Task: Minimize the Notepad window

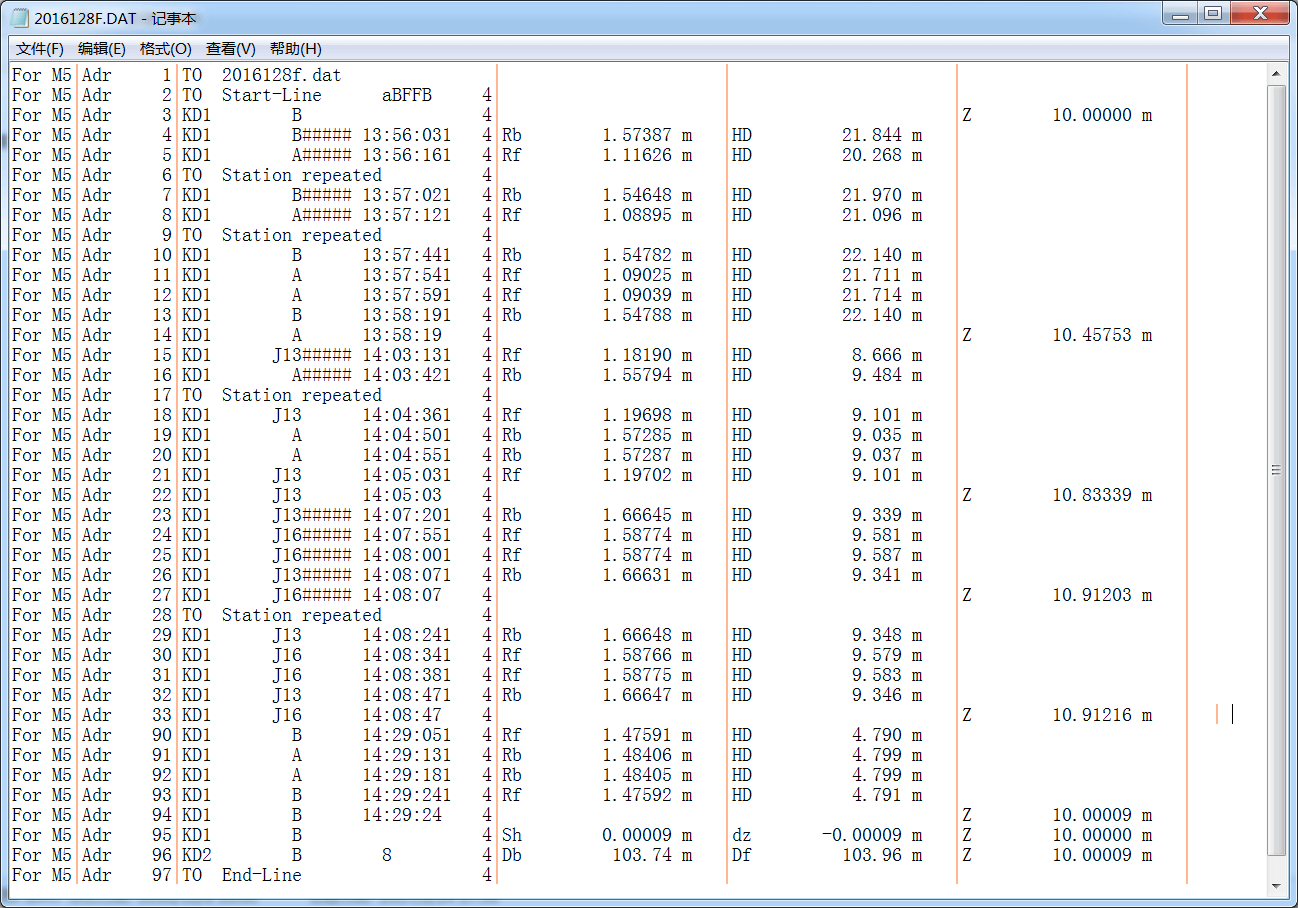Action: click(1180, 15)
